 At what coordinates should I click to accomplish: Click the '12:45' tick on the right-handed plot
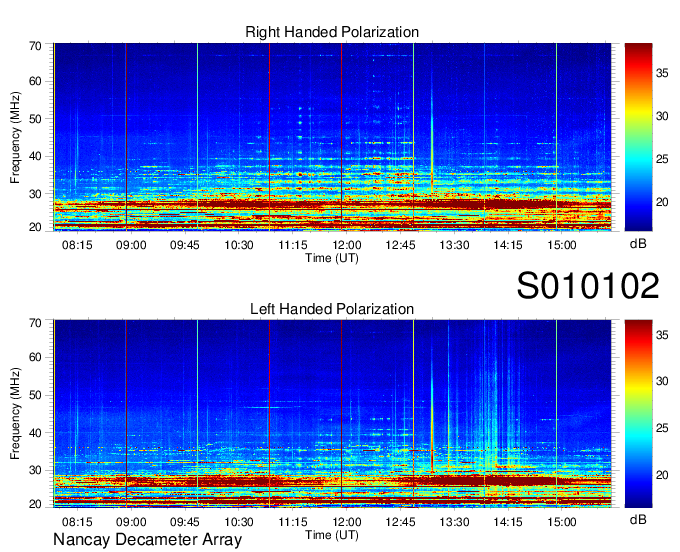[x=400, y=245]
